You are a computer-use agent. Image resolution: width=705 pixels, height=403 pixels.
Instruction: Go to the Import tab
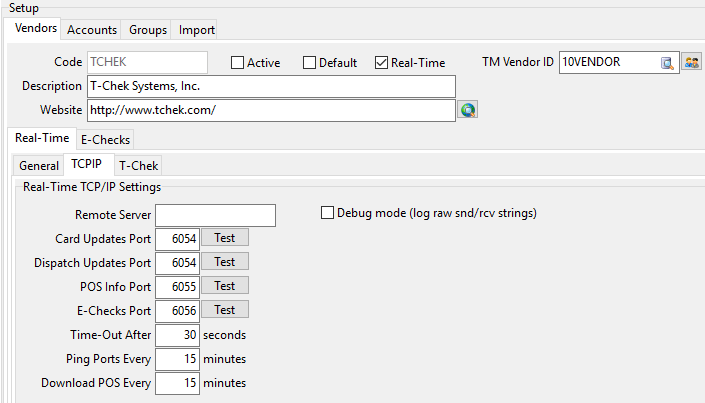(x=197, y=30)
